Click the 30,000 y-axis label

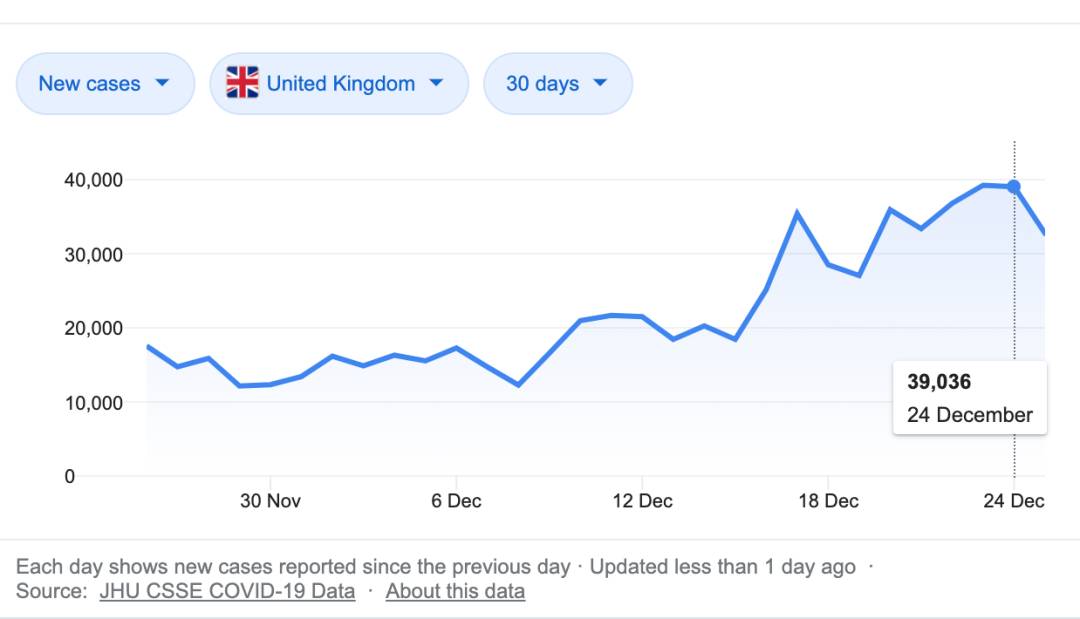tap(92, 254)
